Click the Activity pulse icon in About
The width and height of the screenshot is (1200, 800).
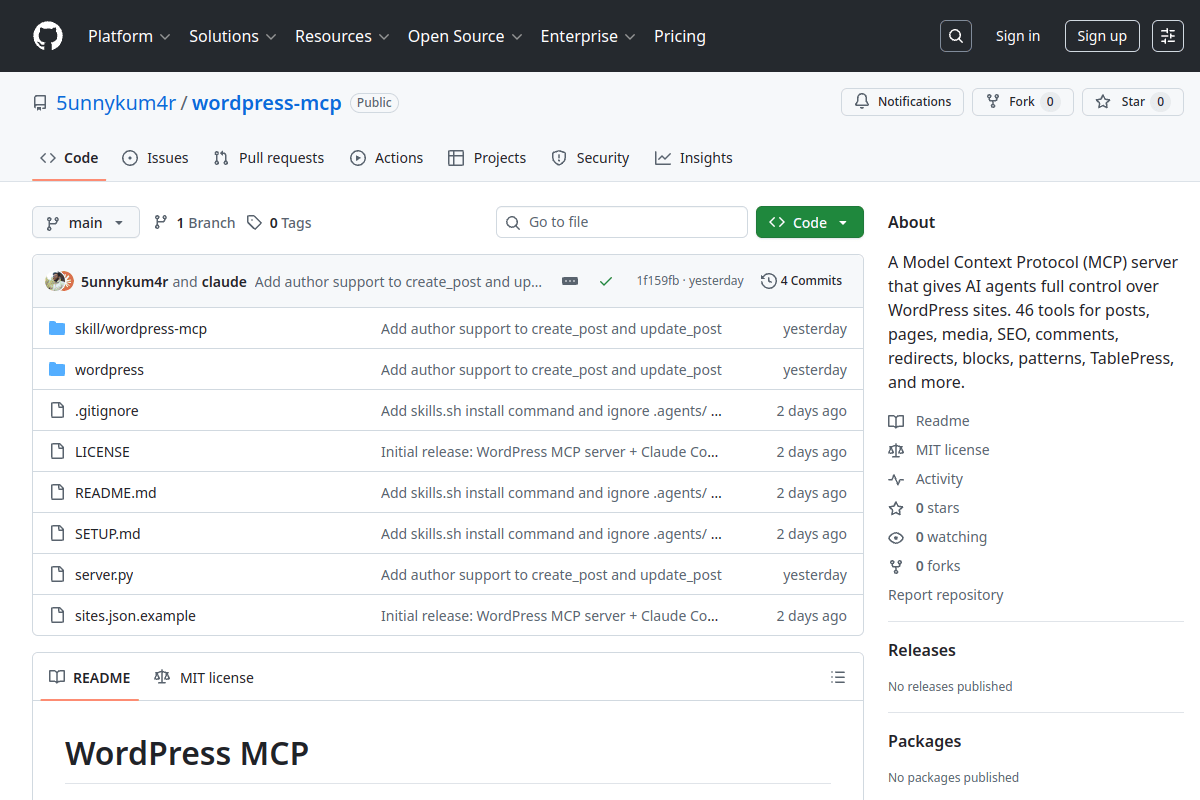(897, 478)
